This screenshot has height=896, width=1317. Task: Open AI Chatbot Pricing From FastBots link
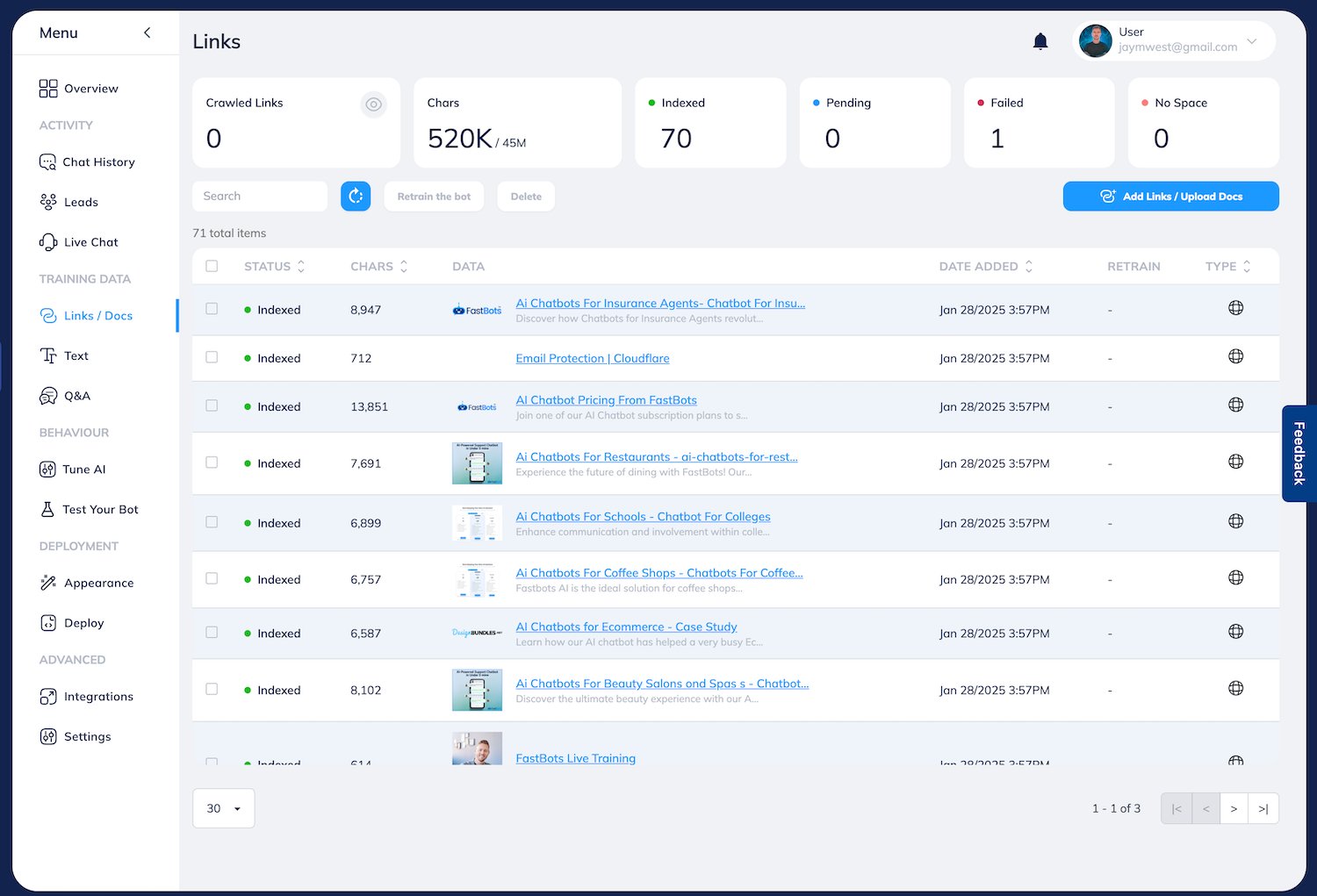tap(606, 400)
